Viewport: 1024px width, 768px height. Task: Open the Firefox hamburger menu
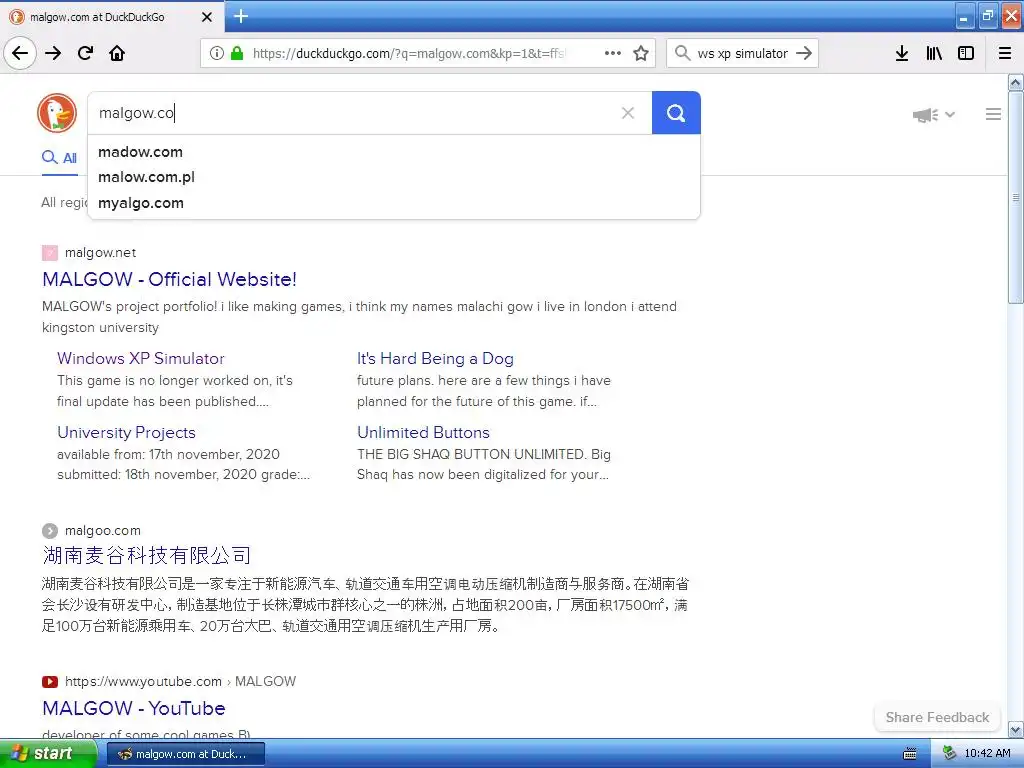tap(1005, 53)
